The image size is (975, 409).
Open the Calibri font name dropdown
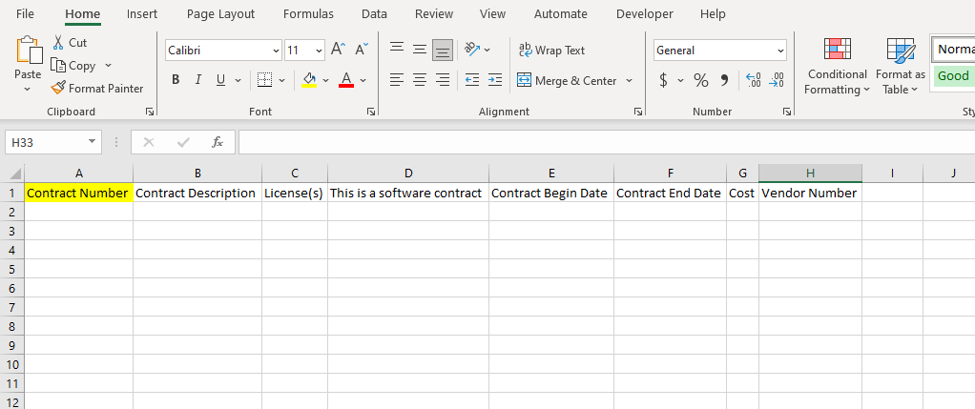(276, 50)
